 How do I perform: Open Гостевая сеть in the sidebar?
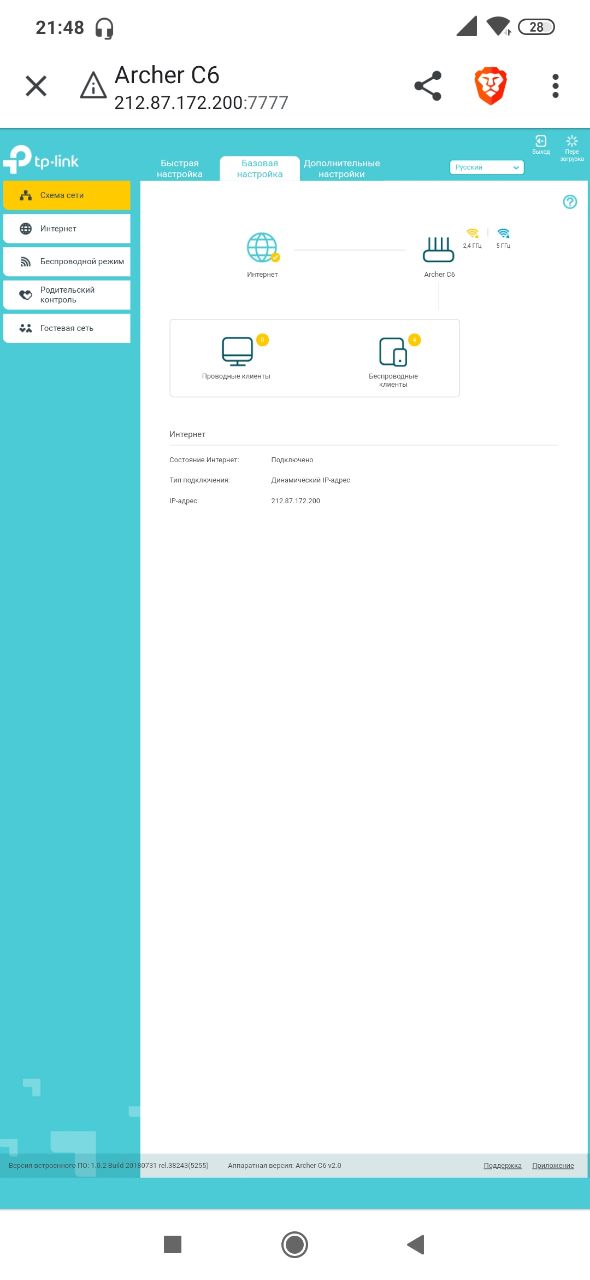[67, 328]
